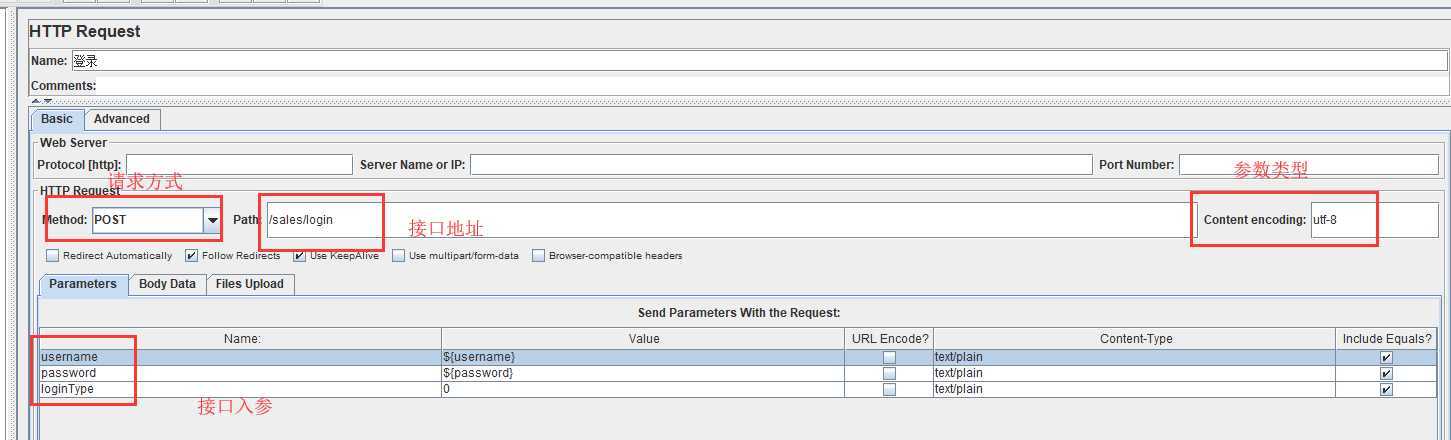The width and height of the screenshot is (1451, 440).
Task: Click the Include Equals? column header
Action: pyautogui.click(x=1388, y=339)
